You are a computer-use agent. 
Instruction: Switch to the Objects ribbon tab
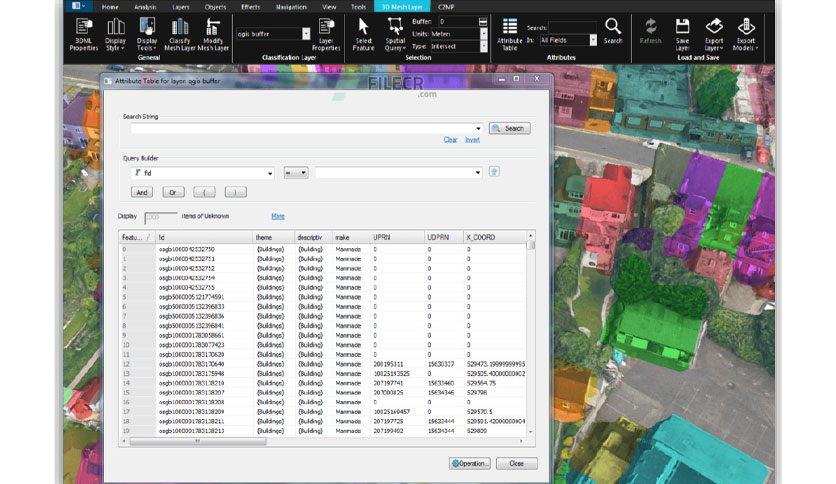(215, 7)
